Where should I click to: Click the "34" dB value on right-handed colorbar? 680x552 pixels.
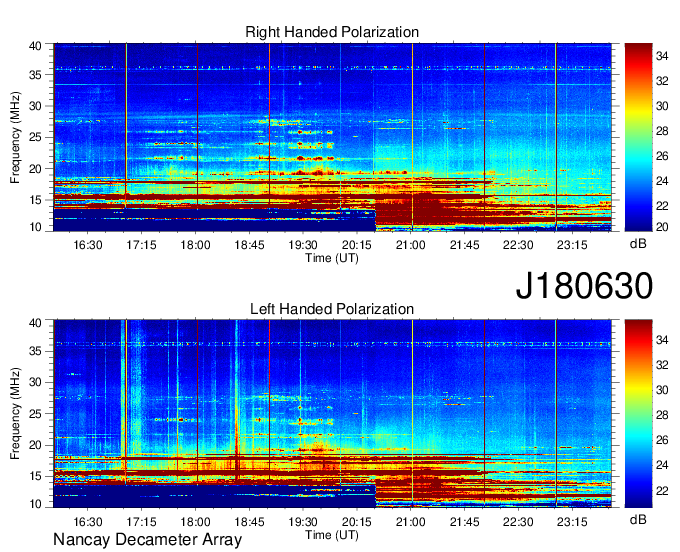pos(662,56)
